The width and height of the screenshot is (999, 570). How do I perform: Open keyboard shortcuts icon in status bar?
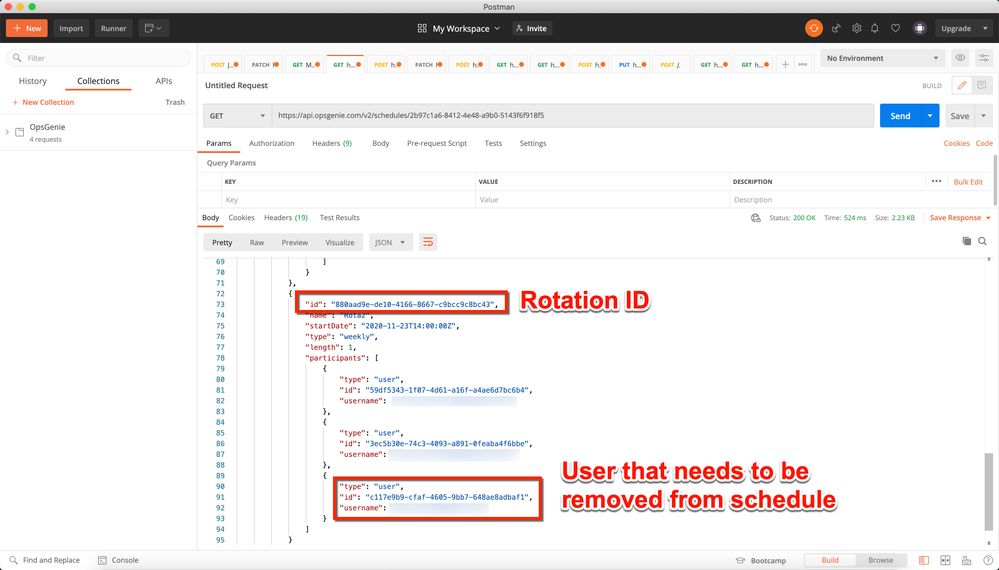[x=967, y=560]
